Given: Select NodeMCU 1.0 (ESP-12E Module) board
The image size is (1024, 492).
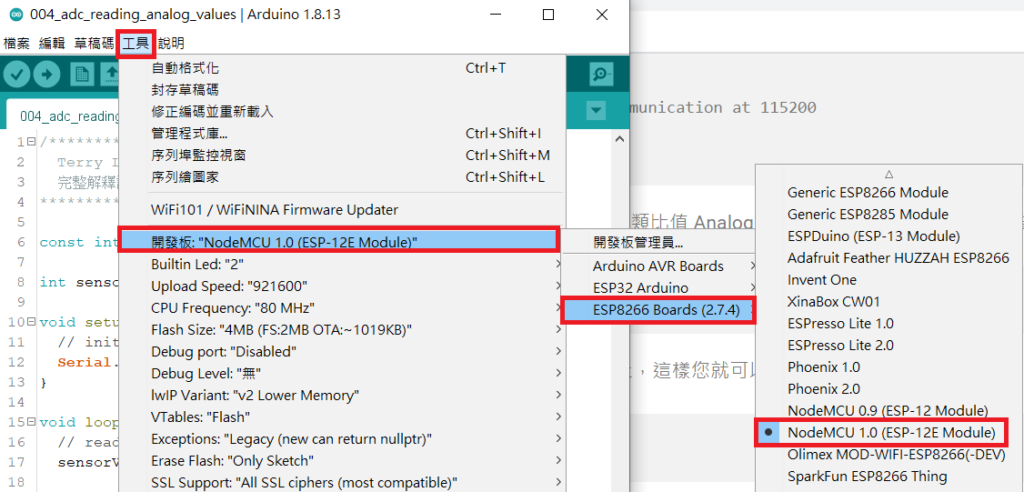Looking at the screenshot, I should pos(890,433).
